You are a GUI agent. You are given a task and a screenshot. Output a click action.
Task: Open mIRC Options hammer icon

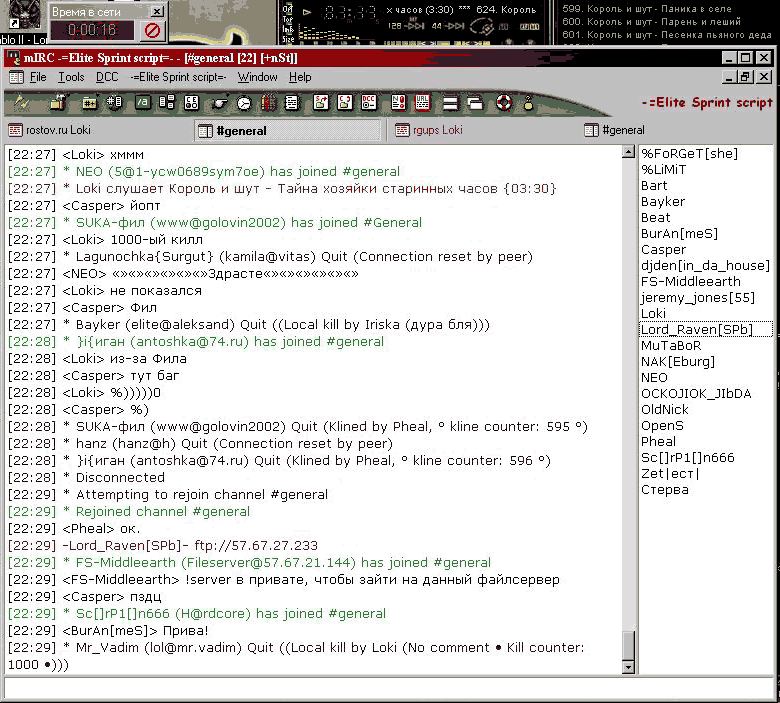click(x=58, y=102)
